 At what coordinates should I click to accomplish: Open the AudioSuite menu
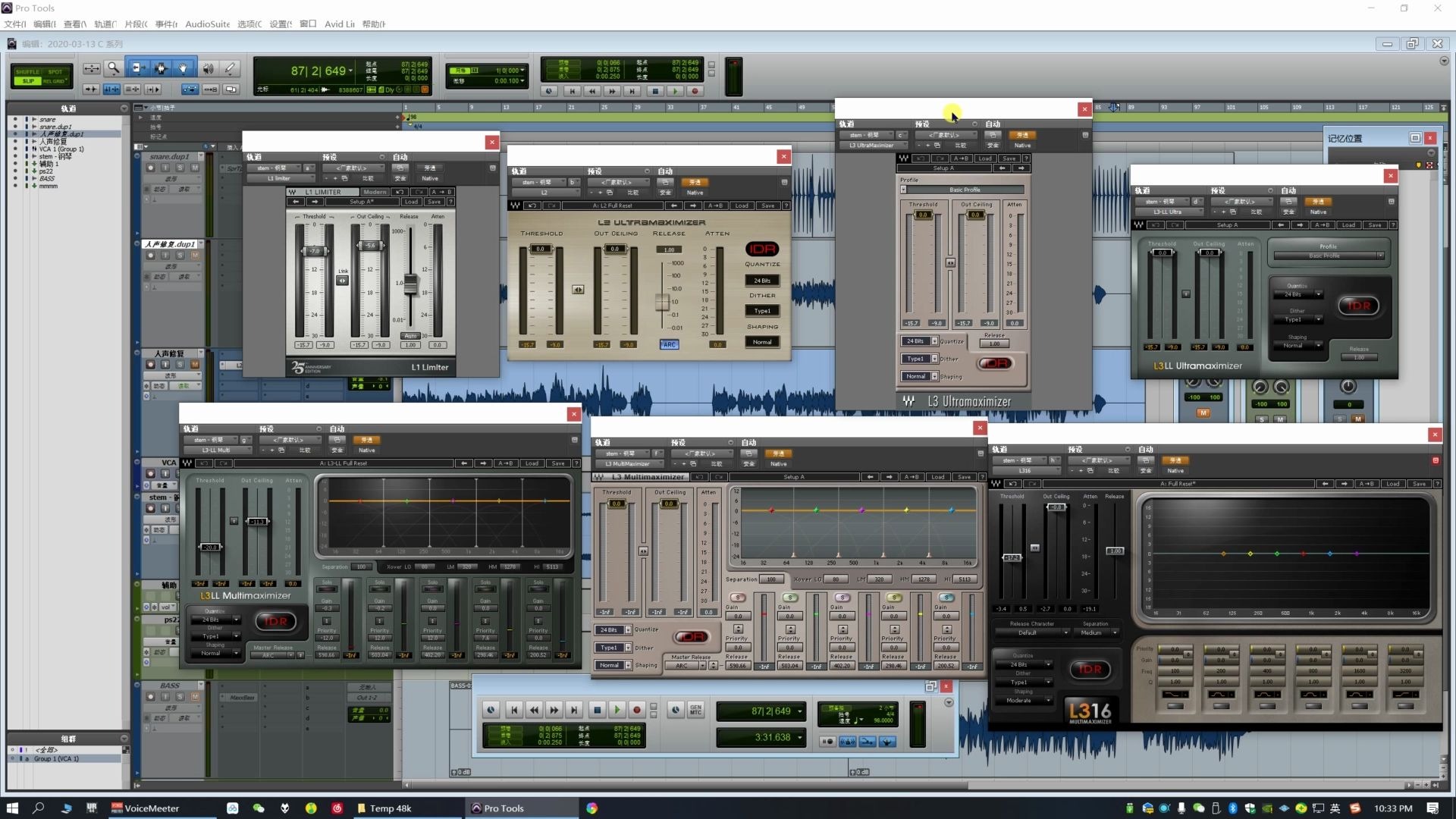point(207,24)
